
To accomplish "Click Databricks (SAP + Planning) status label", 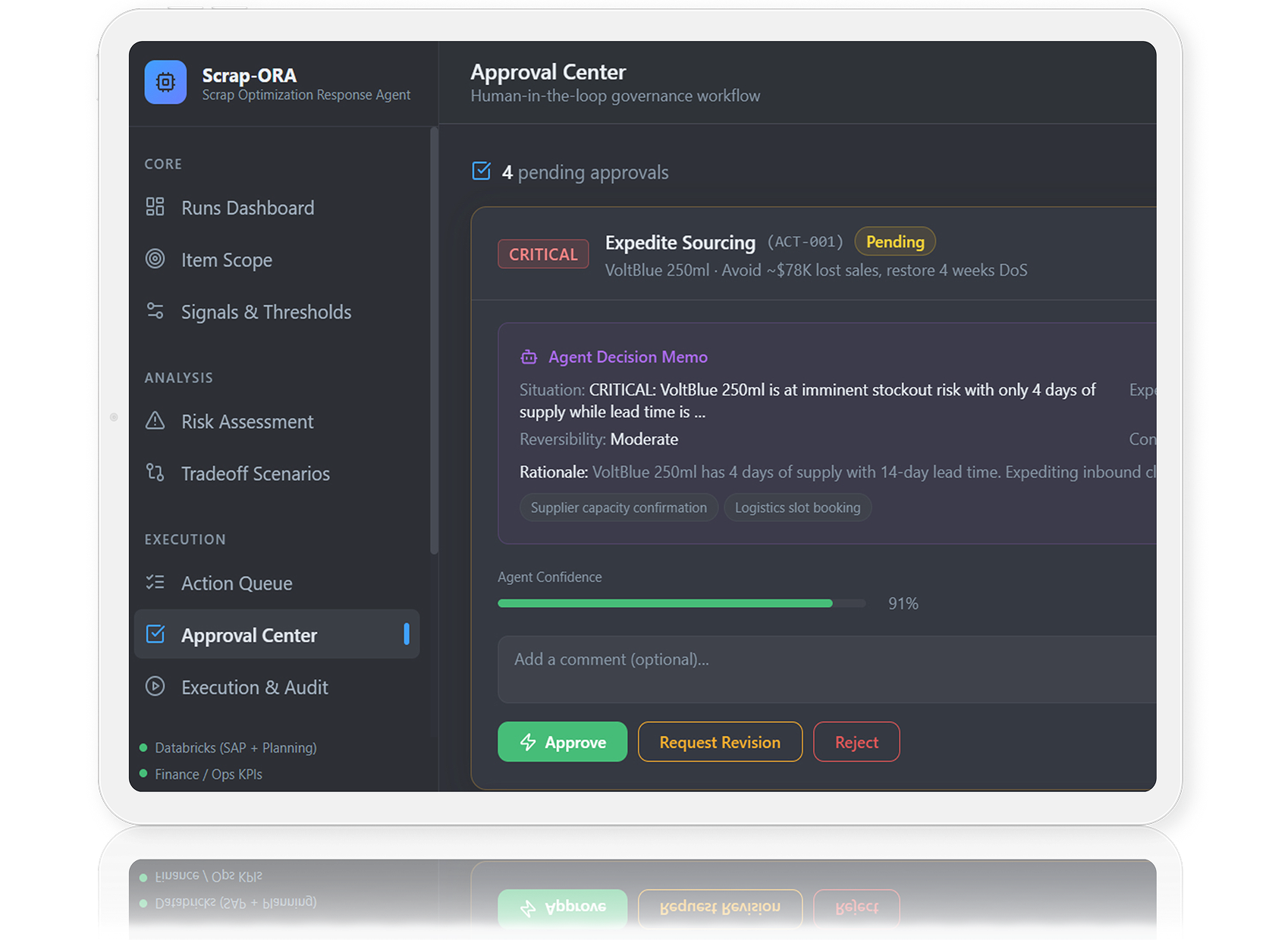I will 236,747.
